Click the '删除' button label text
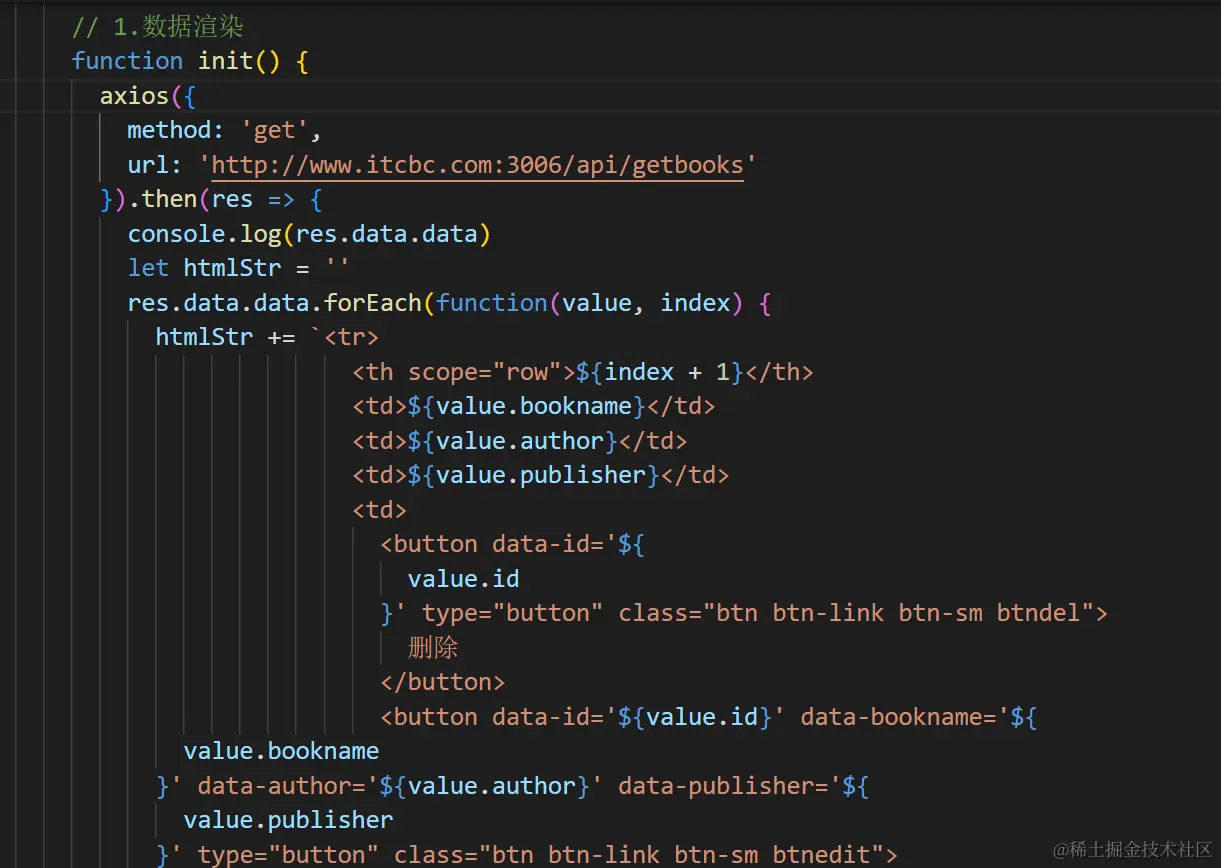The height and width of the screenshot is (868, 1221). [x=433, y=648]
